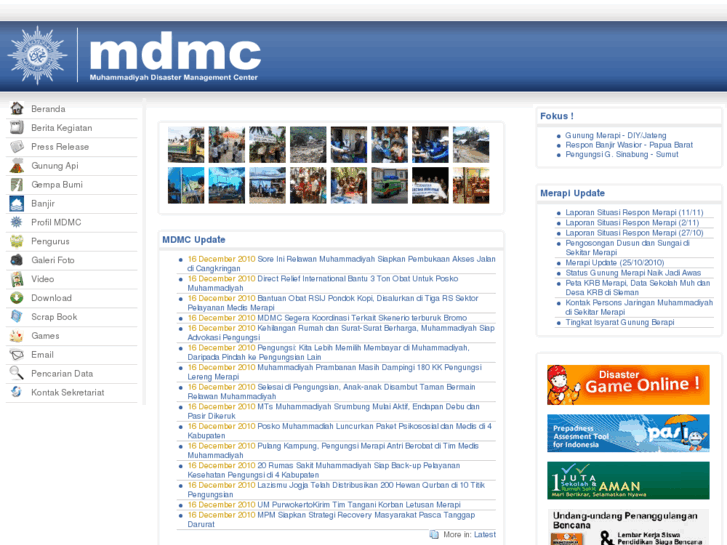727x545 pixels.
Task: Click the page icon beside More in Latest
Action: [434, 534]
